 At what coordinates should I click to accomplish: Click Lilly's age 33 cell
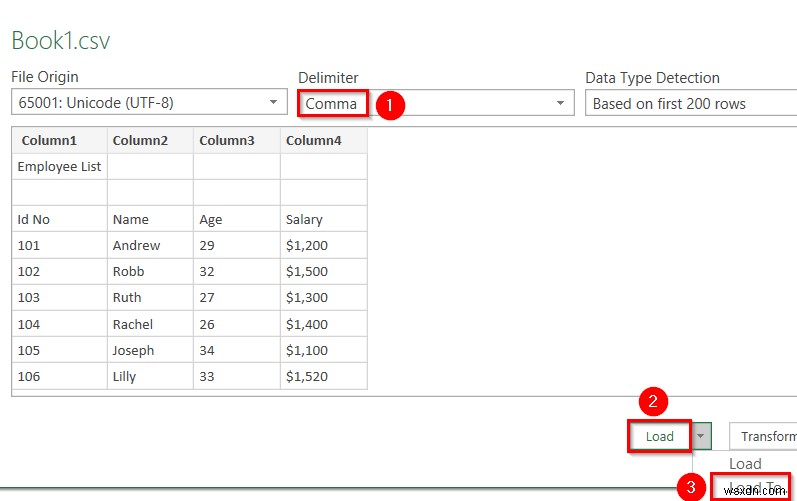(237, 376)
